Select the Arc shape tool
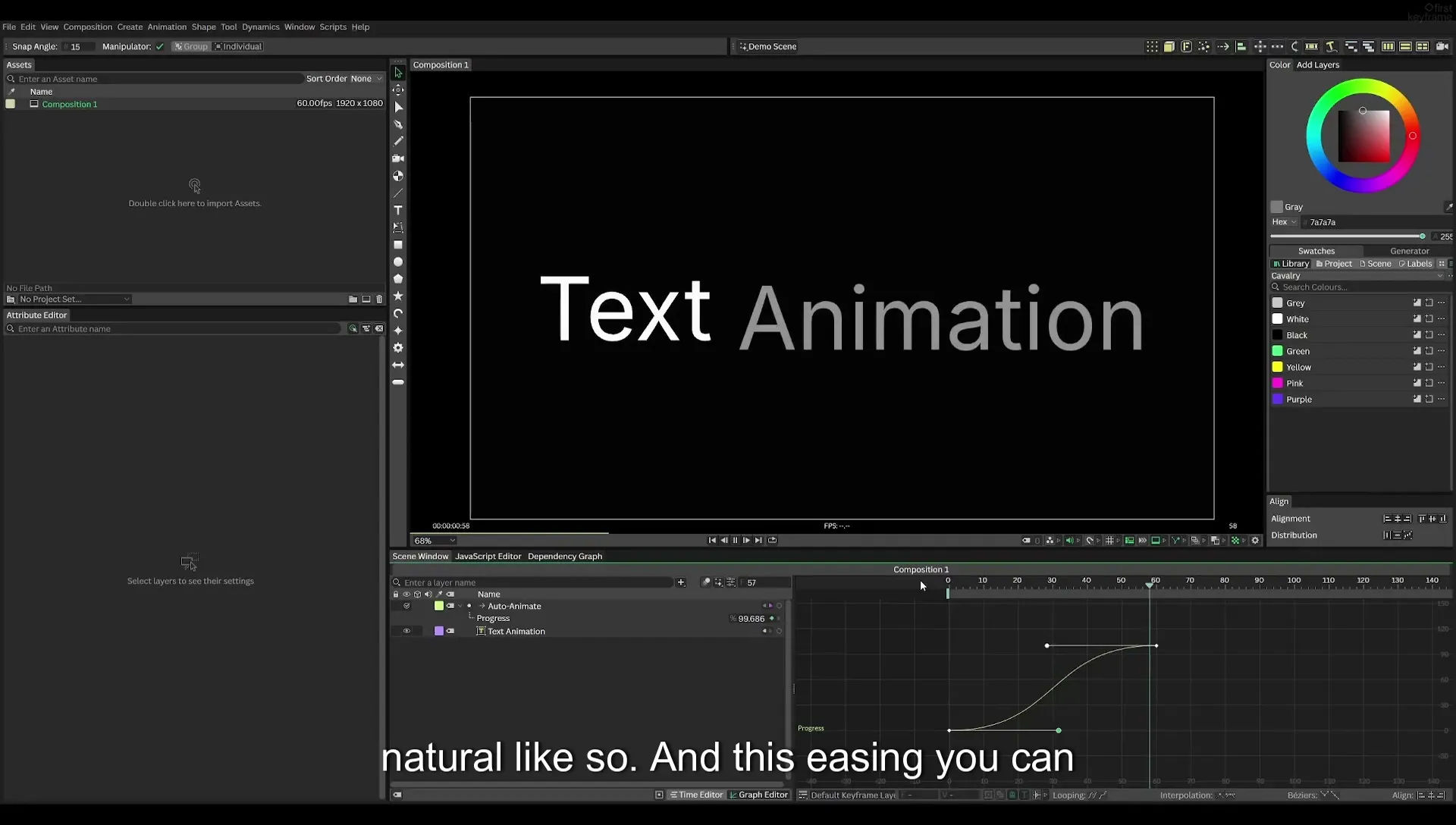 (398, 313)
